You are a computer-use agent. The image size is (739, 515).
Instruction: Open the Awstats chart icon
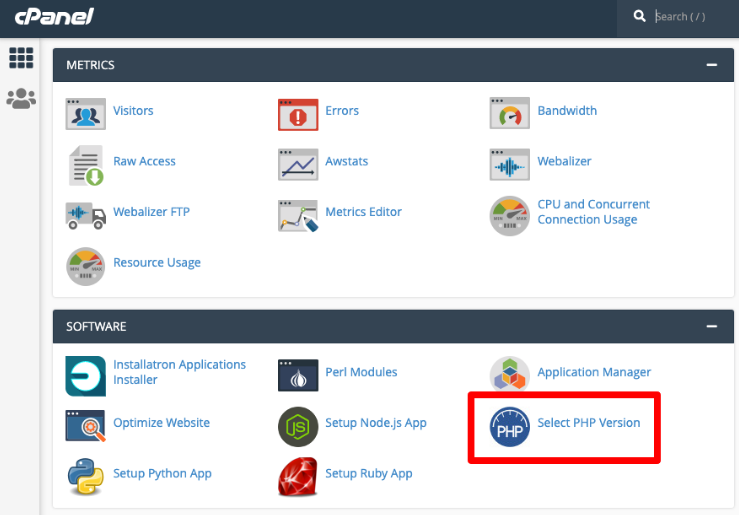click(x=298, y=164)
